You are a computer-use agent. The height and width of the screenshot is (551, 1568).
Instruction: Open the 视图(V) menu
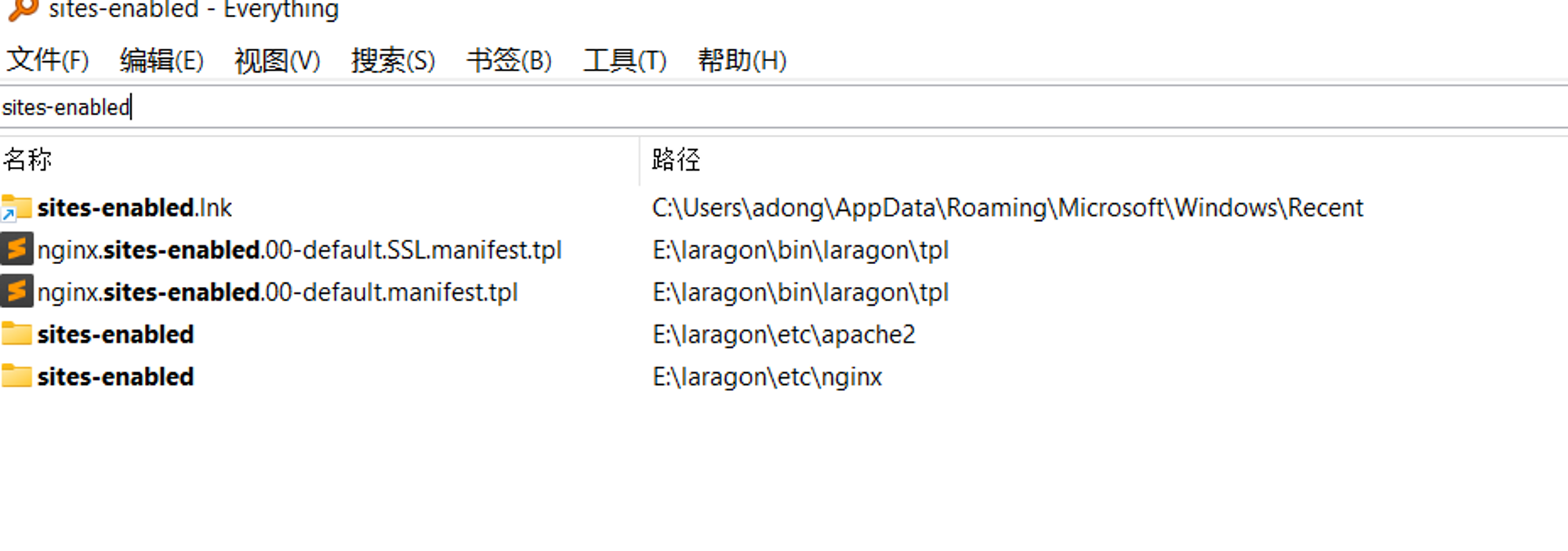coord(278,60)
